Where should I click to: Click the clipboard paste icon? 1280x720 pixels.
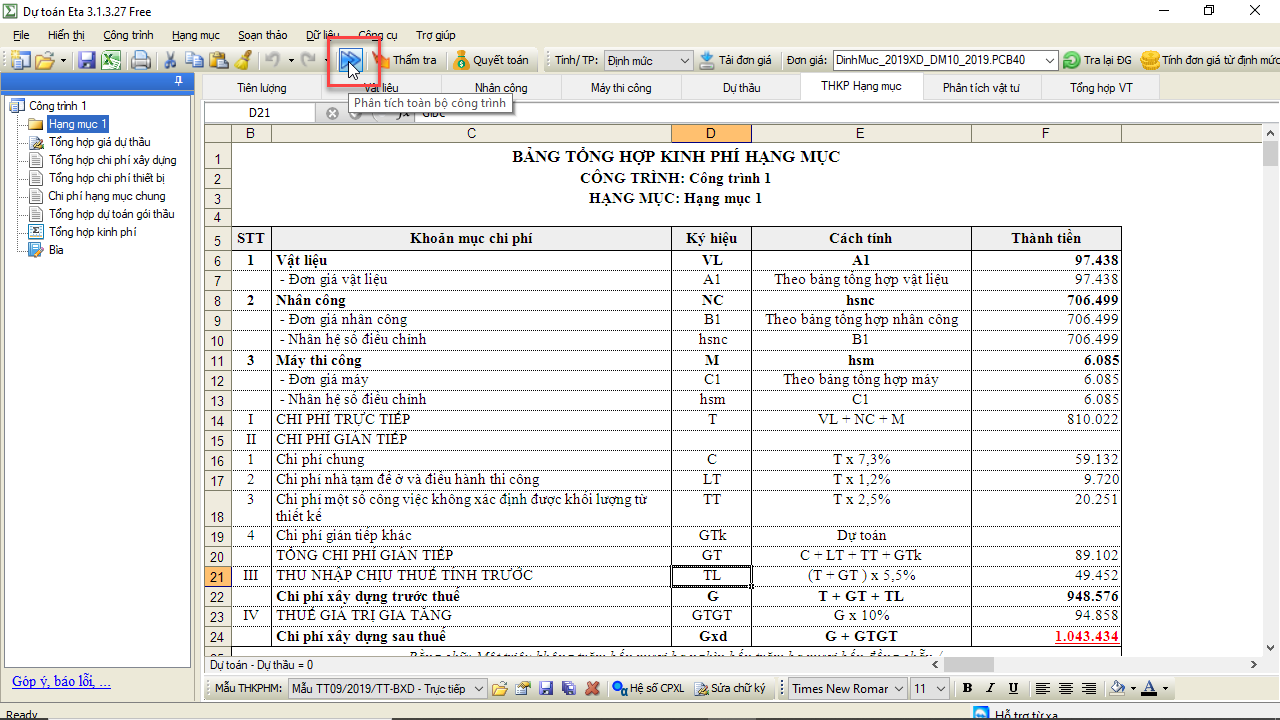218,60
